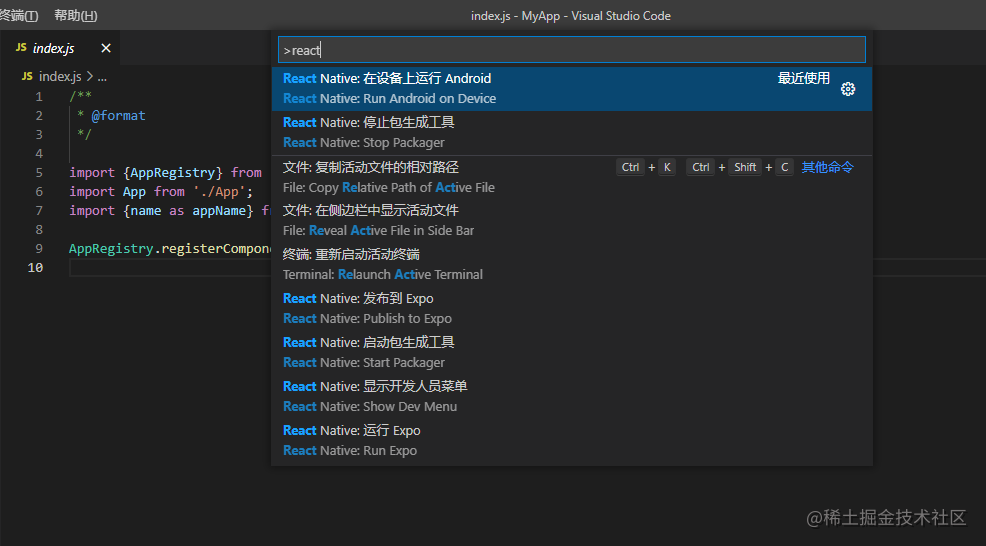Open the 帮助(H) menu

coord(75,15)
